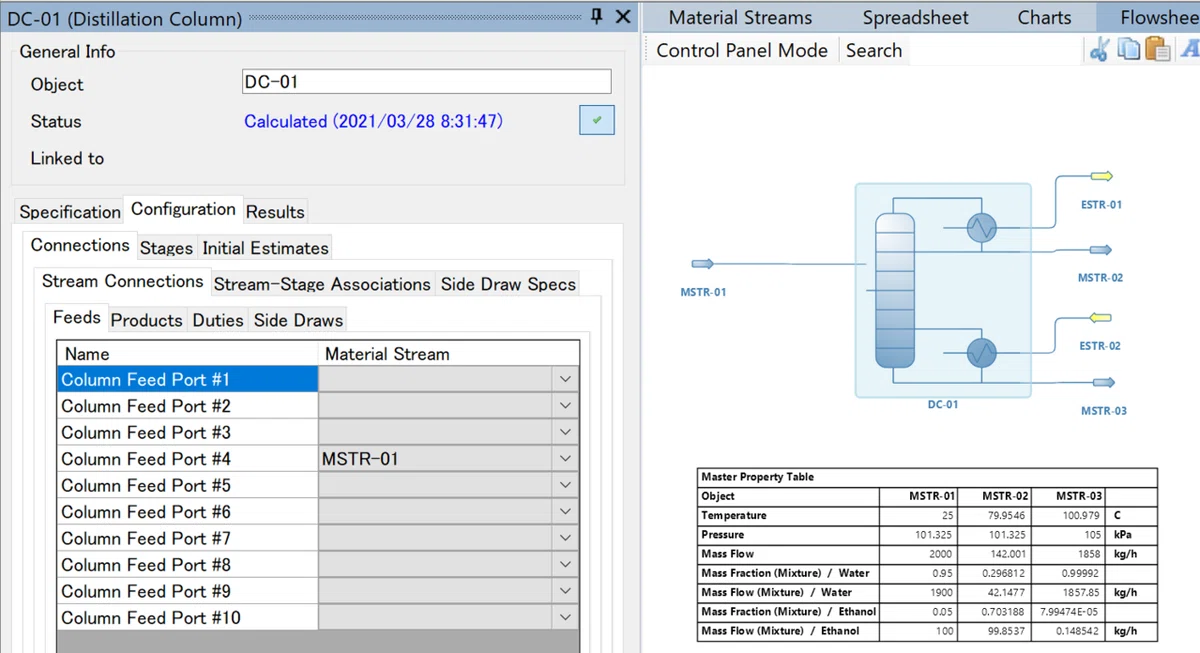Open the Material Streams tab

[740, 17]
